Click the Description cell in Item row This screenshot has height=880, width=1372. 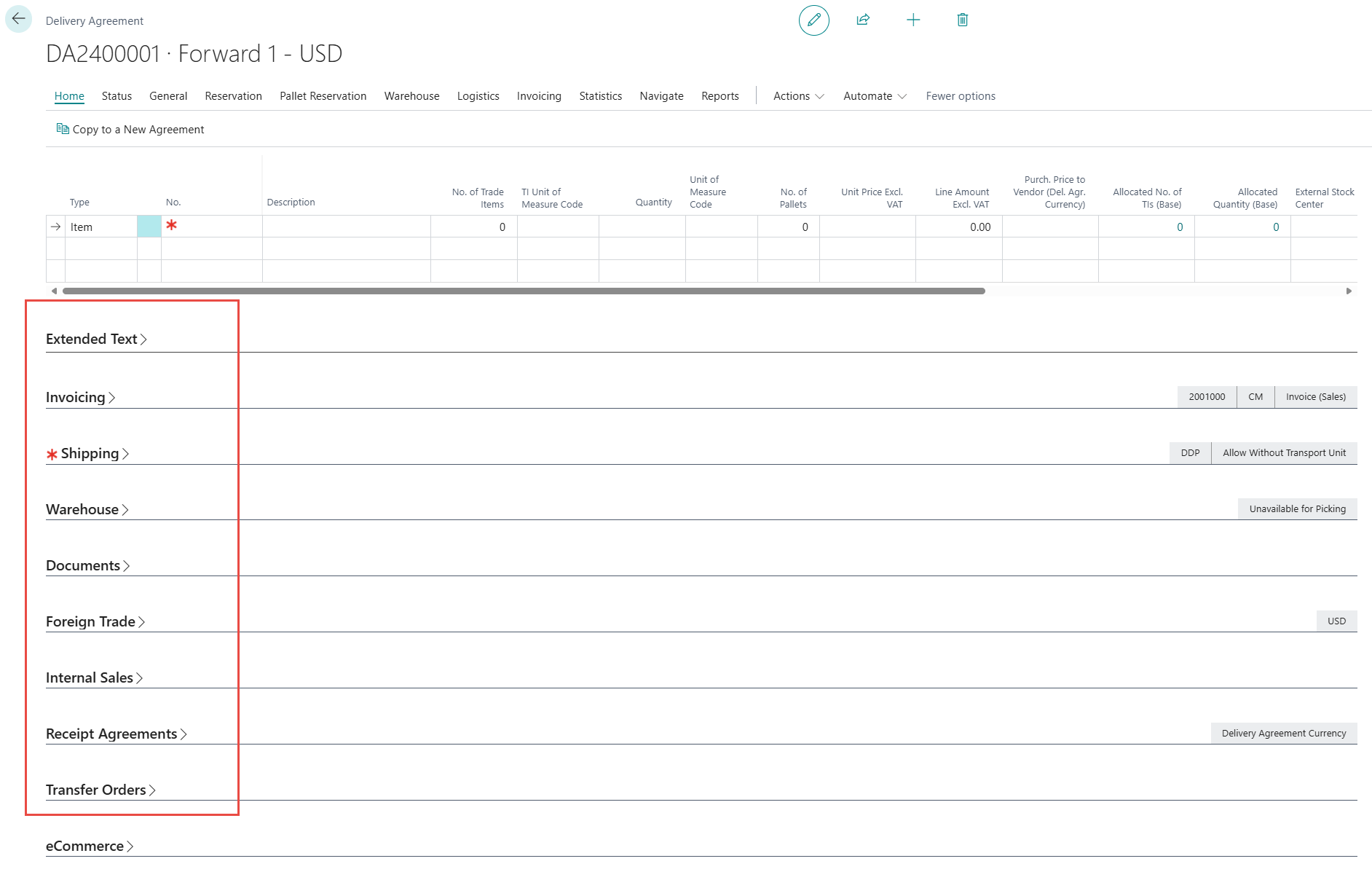(x=346, y=227)
